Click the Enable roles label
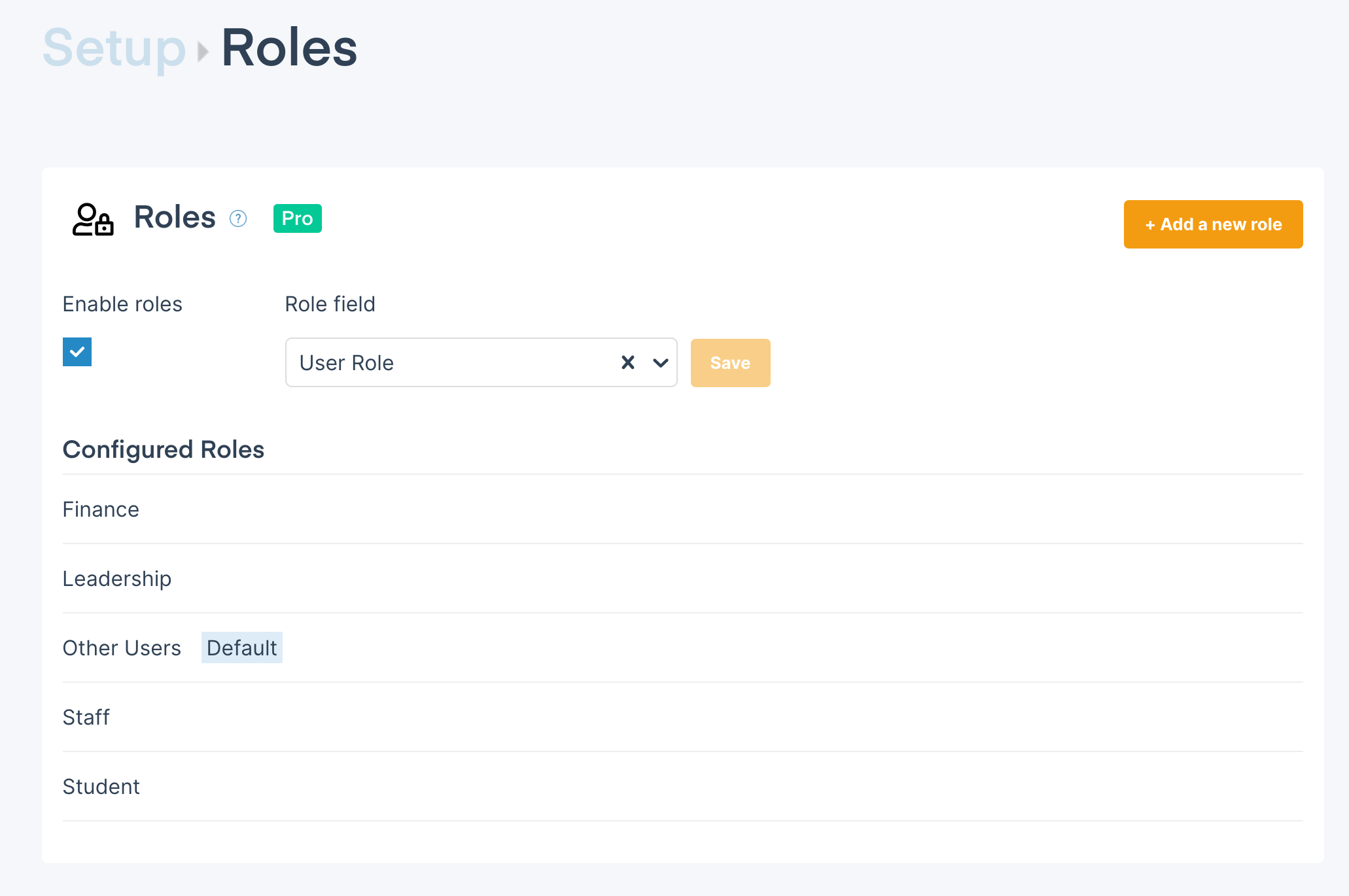The height and width of the screenshot is (896, 1349). point(122,304)
